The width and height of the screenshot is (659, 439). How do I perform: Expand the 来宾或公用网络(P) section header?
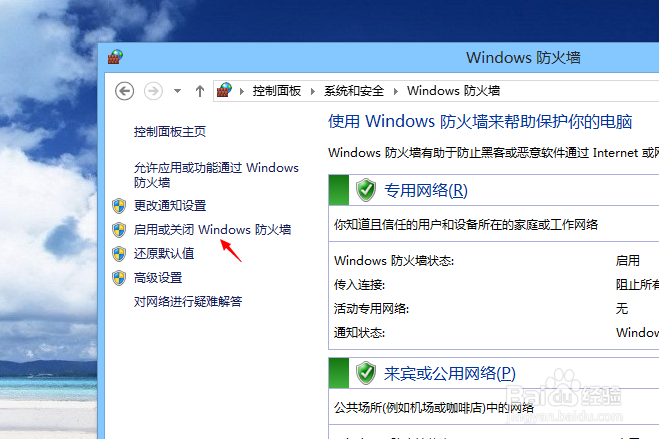pyautogui.click(x=450, y=373)
